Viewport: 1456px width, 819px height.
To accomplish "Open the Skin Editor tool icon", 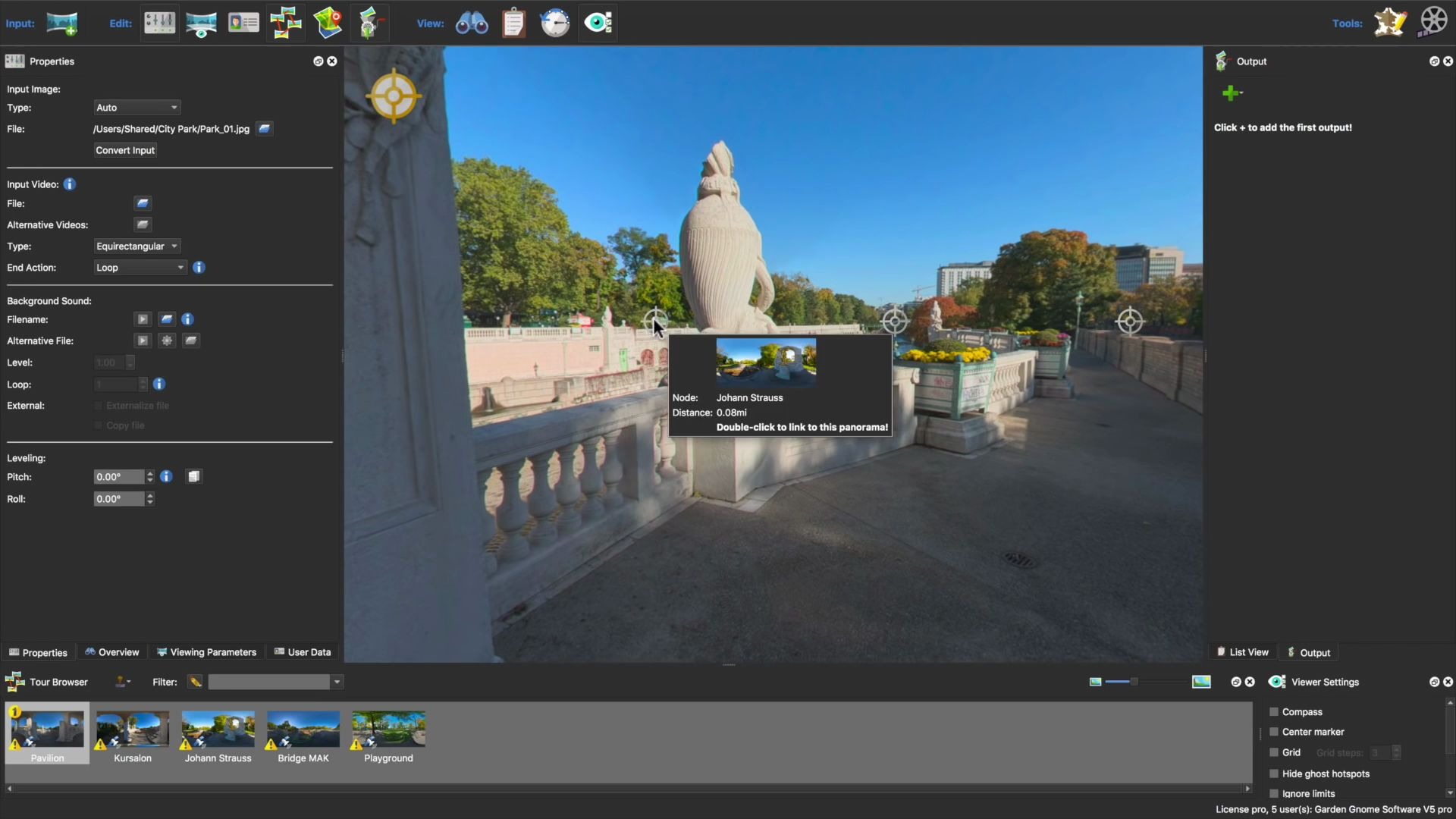I will coord(1390,23).
